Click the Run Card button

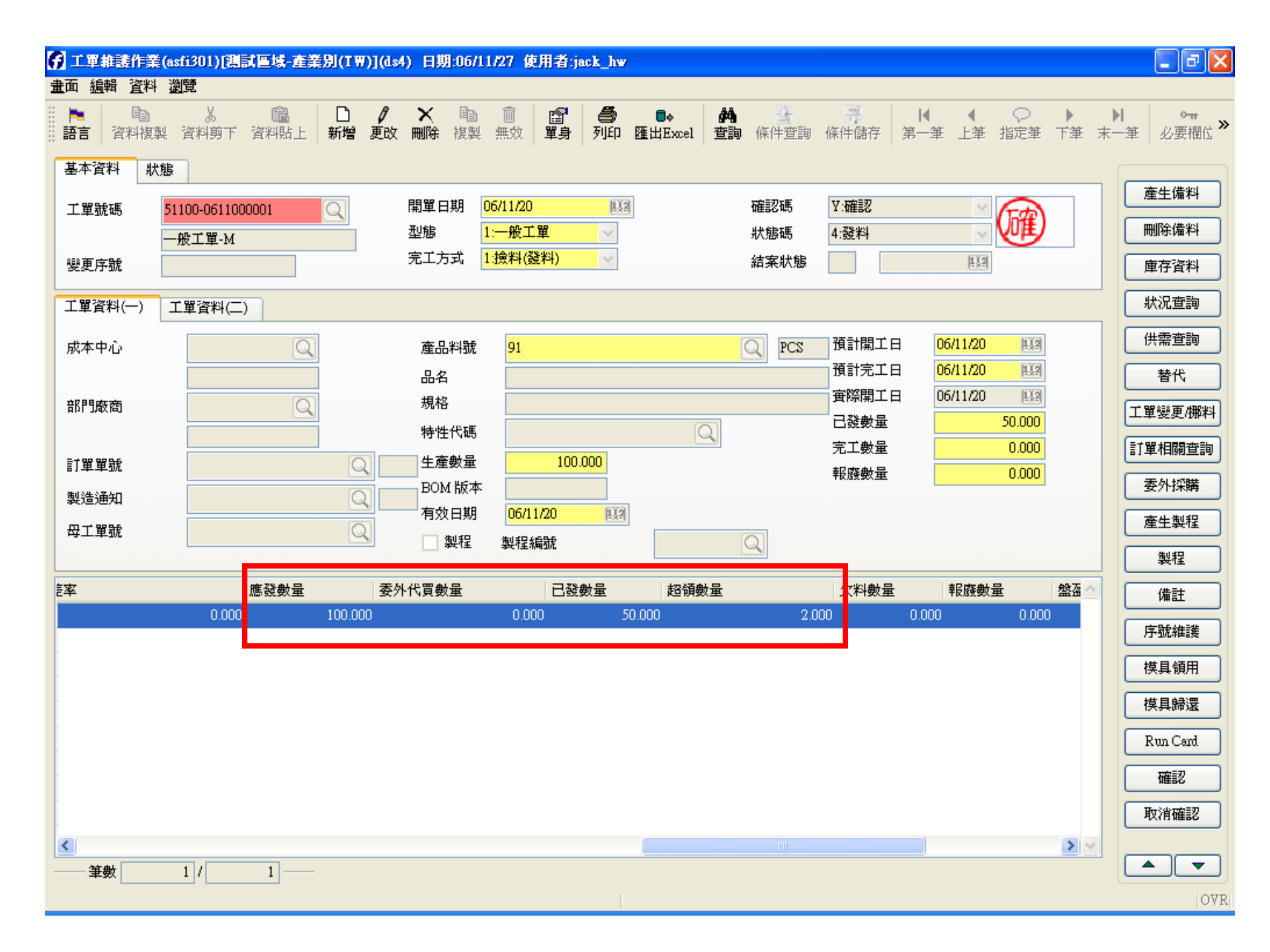(1171, 741)
